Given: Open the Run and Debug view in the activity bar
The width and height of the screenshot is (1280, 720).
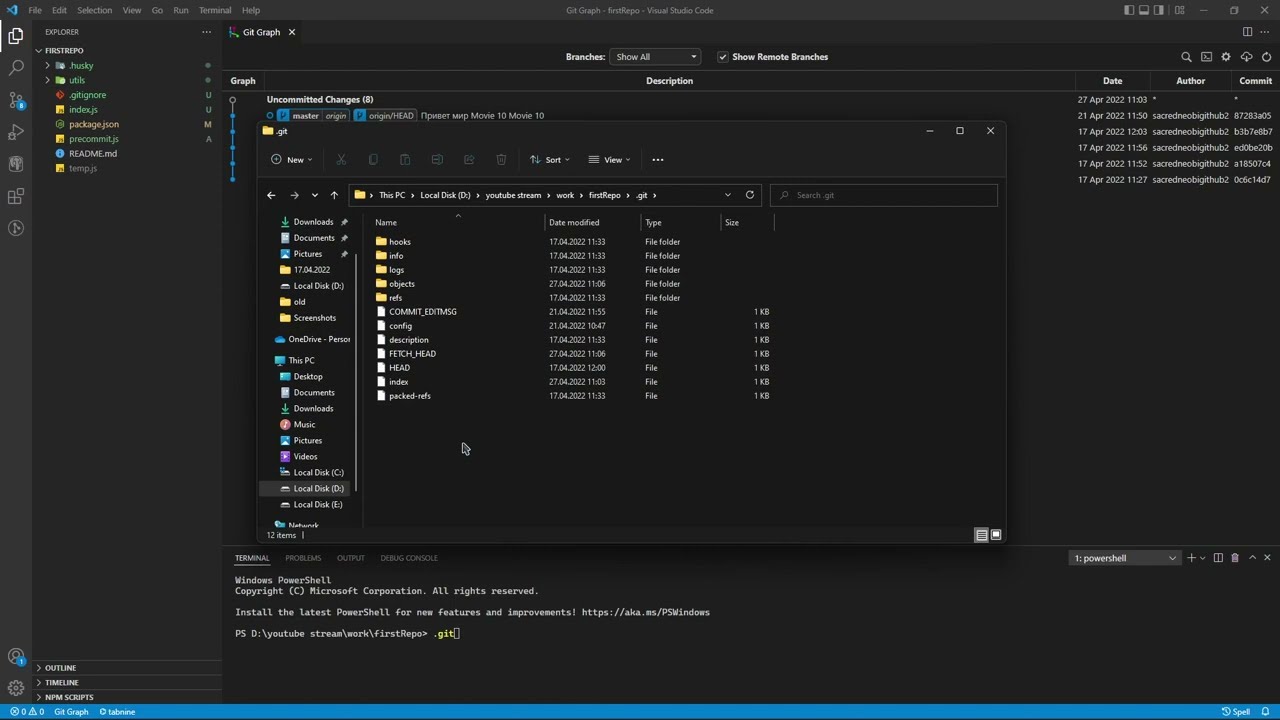Looking at the screenshot, I should point(16,132).
